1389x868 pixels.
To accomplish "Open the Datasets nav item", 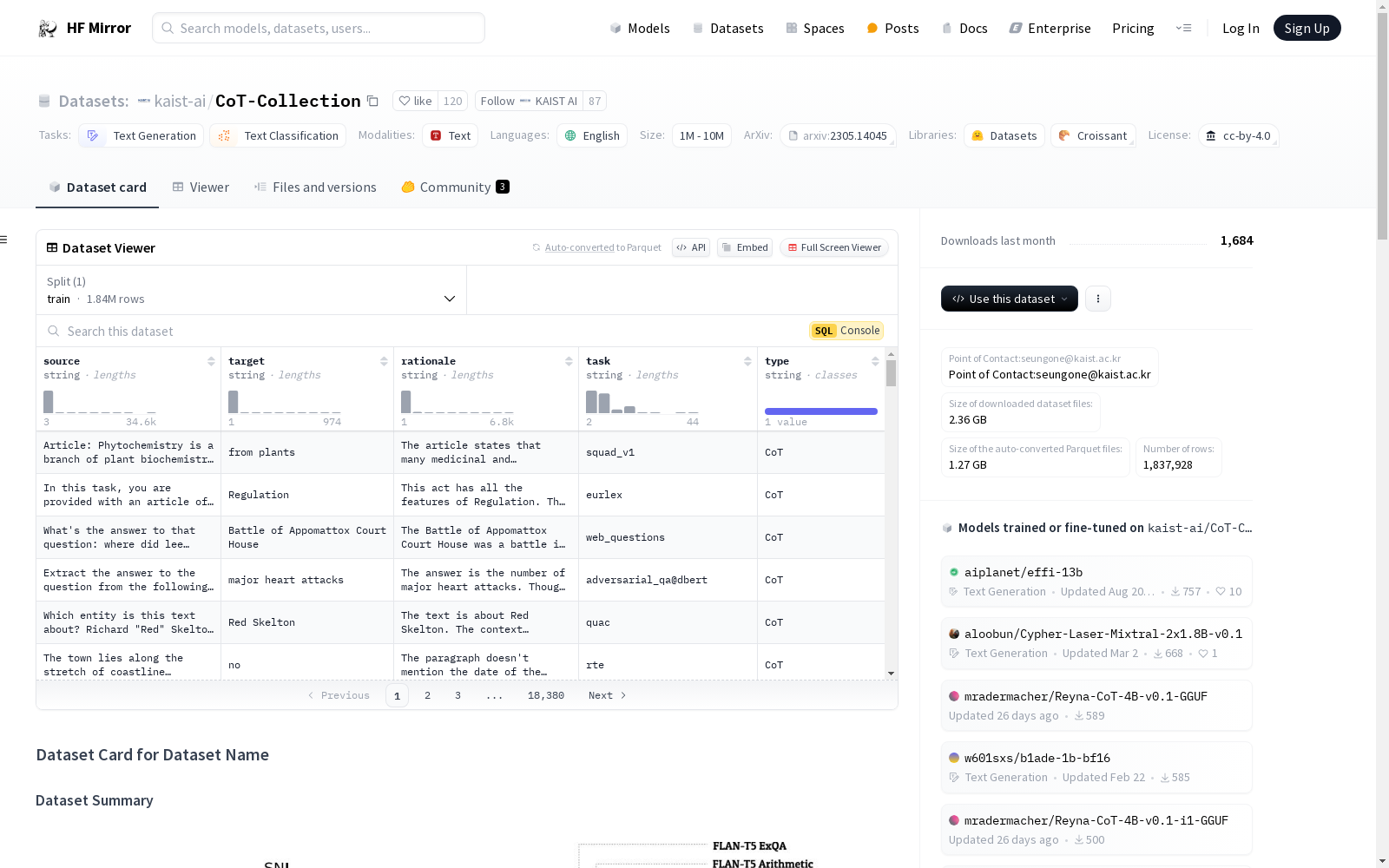I will 727,29.
